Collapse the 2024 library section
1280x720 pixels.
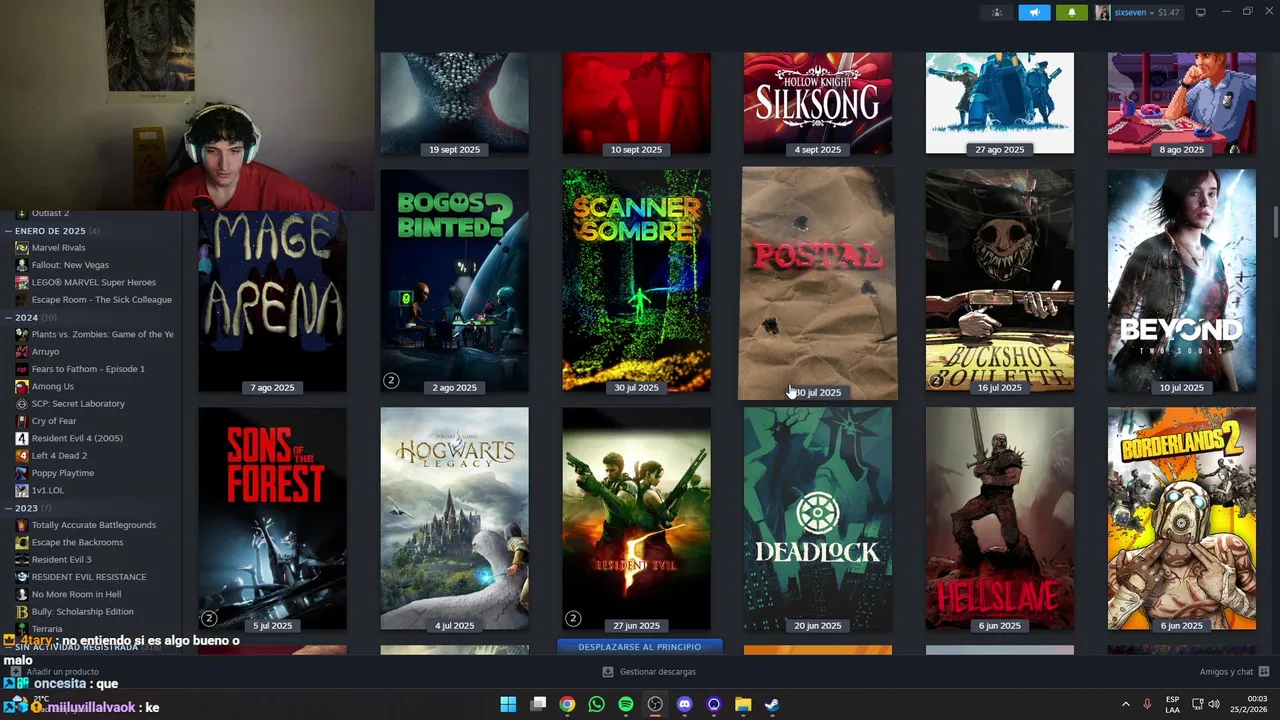coord(8,317)
